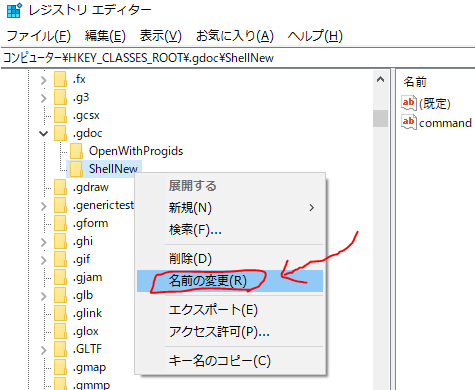The image size is (475, 390).
Task: Click the string icon beside command
Action: [x=409, y=122]
